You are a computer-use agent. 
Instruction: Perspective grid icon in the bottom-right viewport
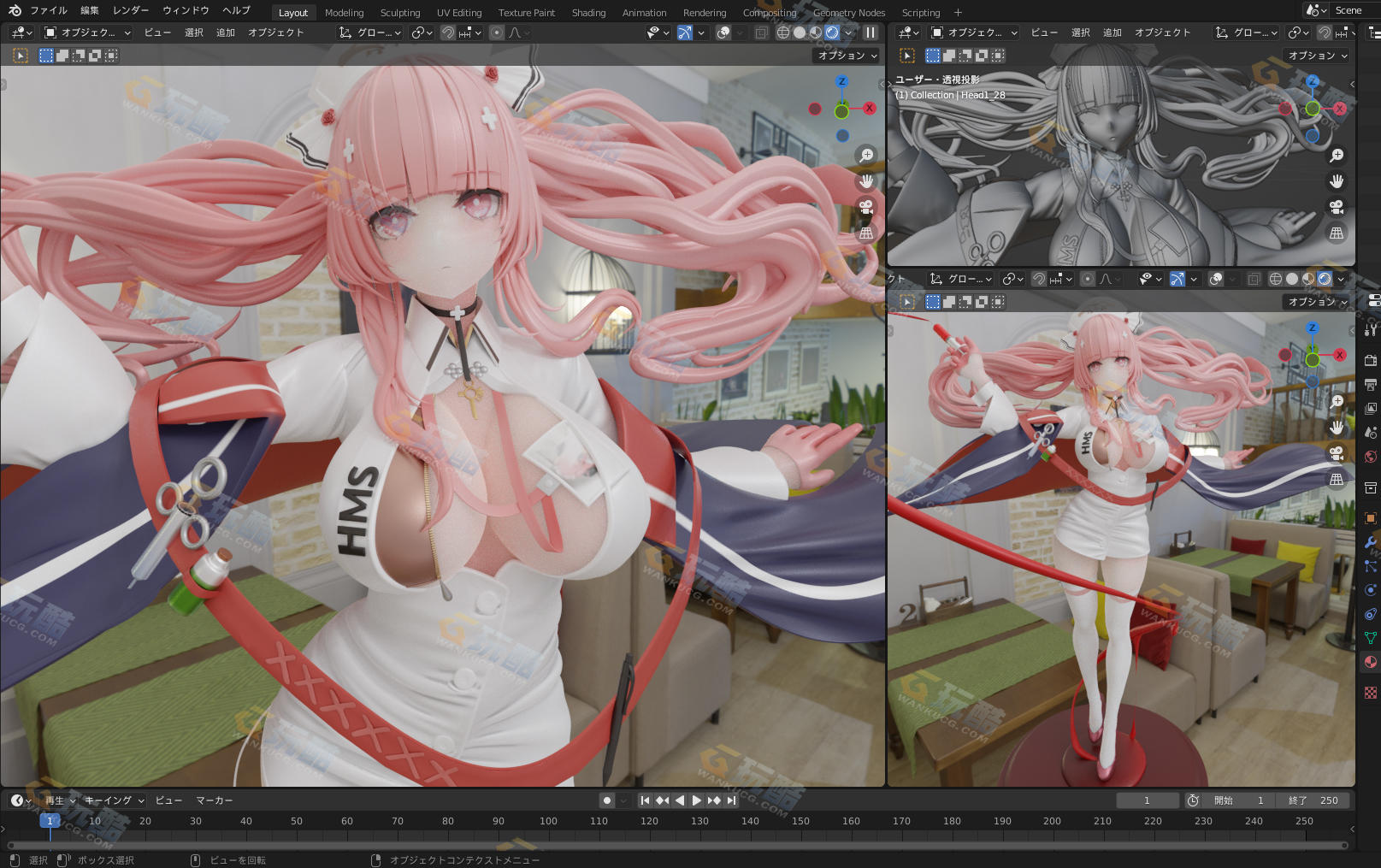click(1337, 480)
